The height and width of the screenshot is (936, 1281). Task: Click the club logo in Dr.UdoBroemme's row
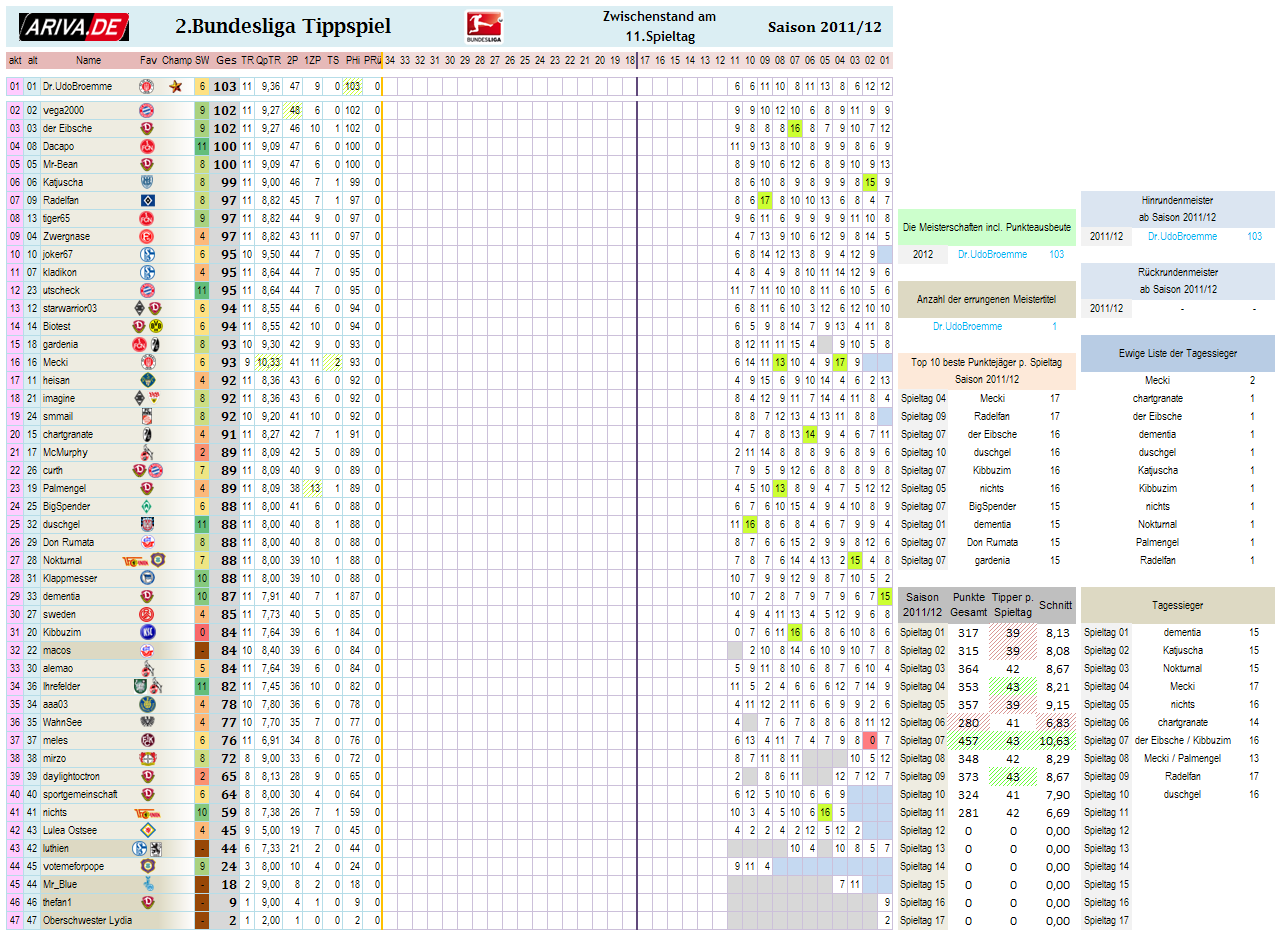pyautogui.click(x=147, y=87)
